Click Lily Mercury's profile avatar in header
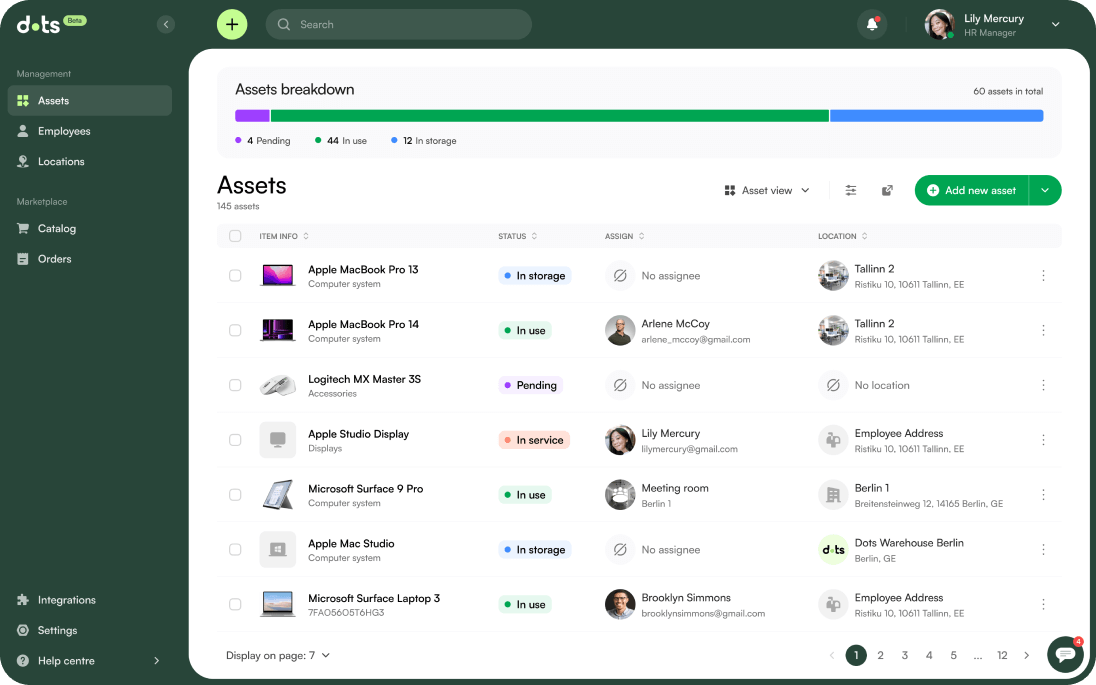 pyautogui.click(x=939, y=24)
